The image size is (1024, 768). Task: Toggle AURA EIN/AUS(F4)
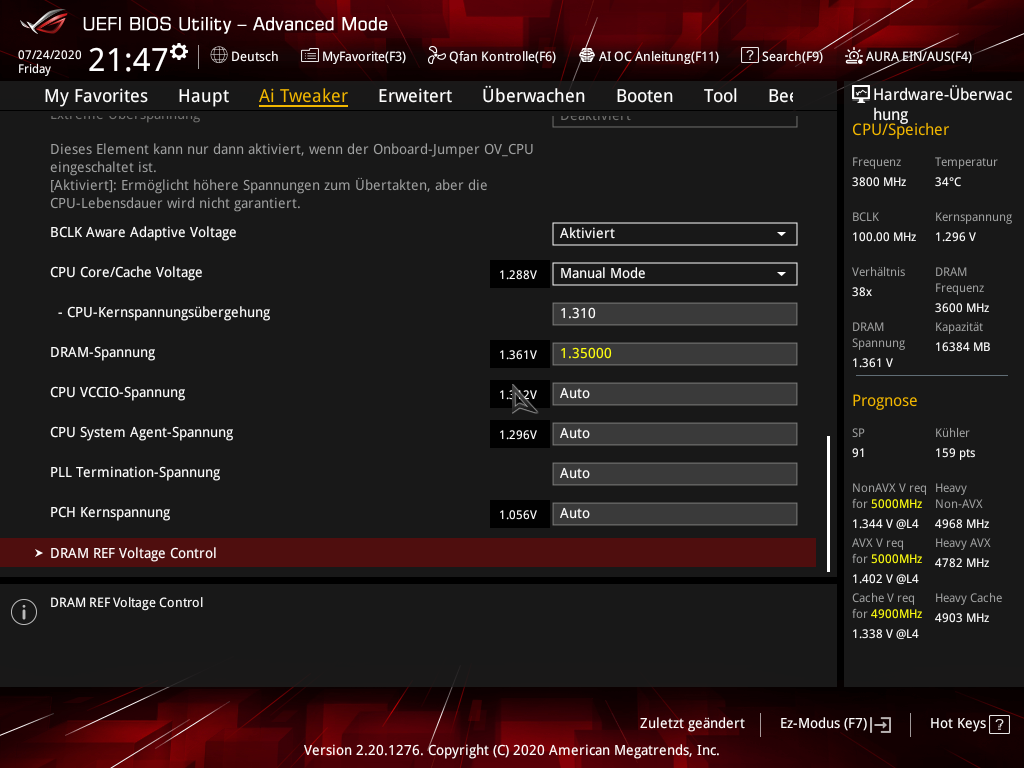click(x=908, y=56)
